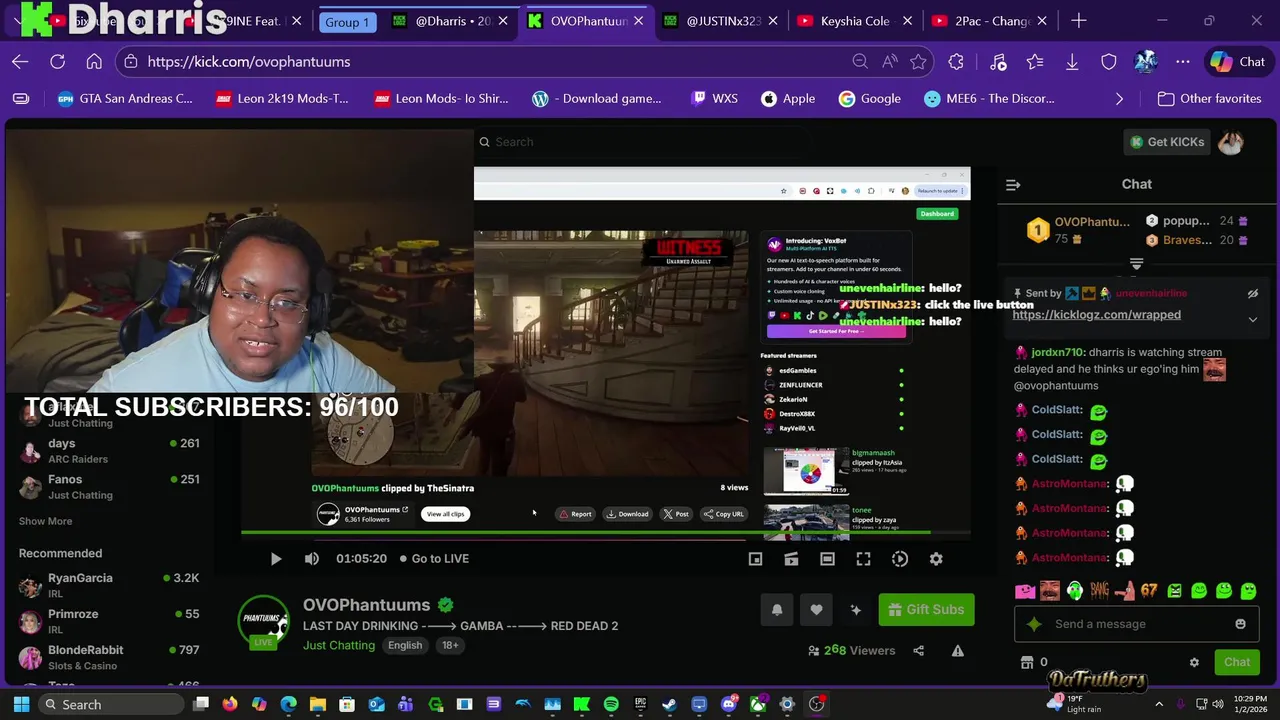Image resolution: width=1280 pixels, height=720 pixels.
Task: Open browser downloads icon
Action: click(1072, 62)
